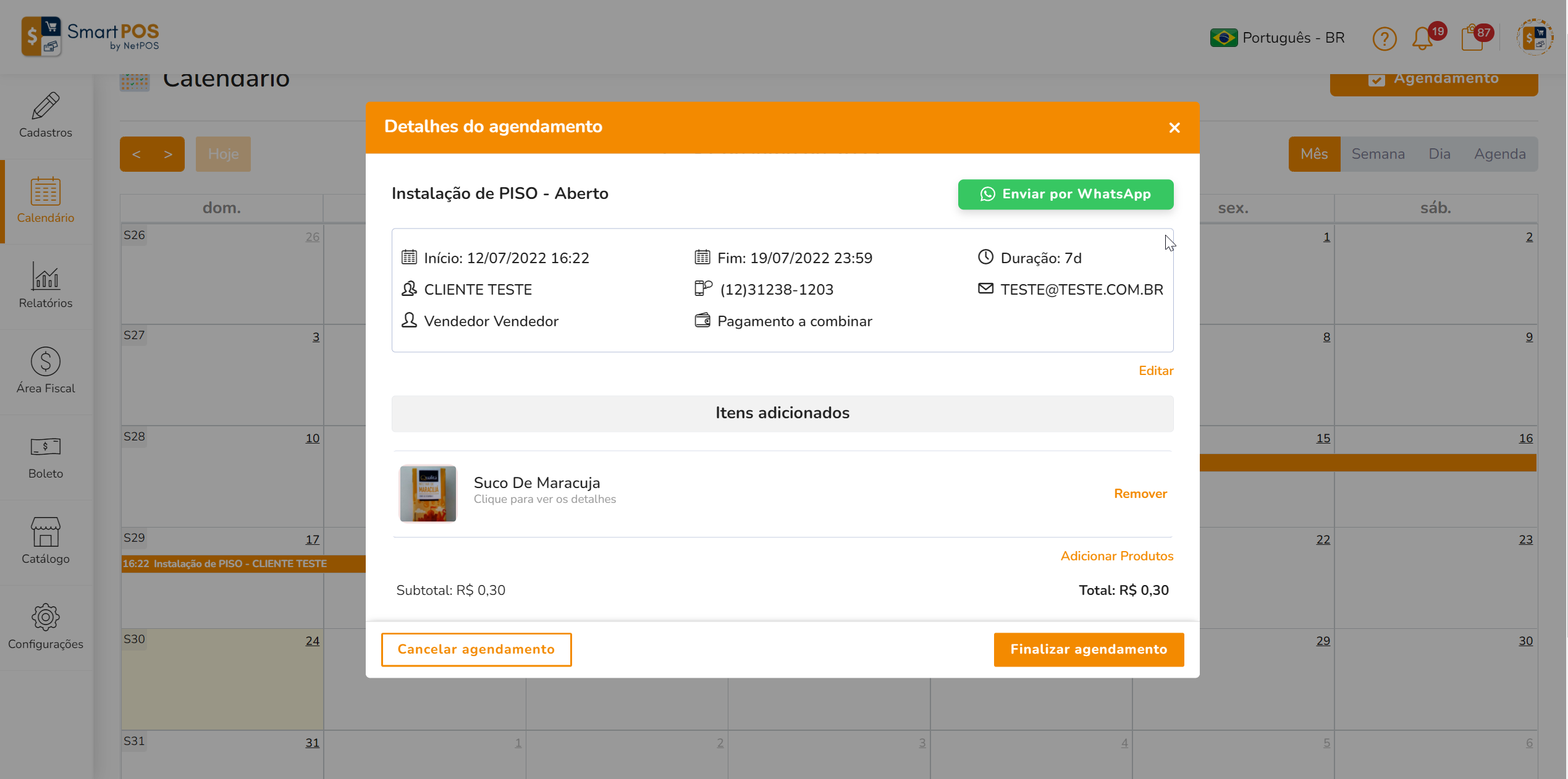Remove Suco De Maracuja item
The image size is (1568, 779).
1140,494
